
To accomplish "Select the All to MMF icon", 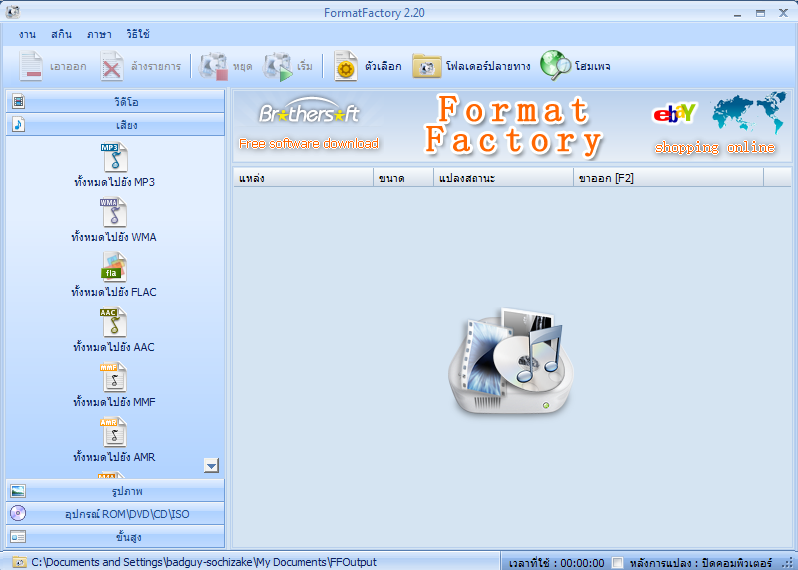I will (114, 377).
